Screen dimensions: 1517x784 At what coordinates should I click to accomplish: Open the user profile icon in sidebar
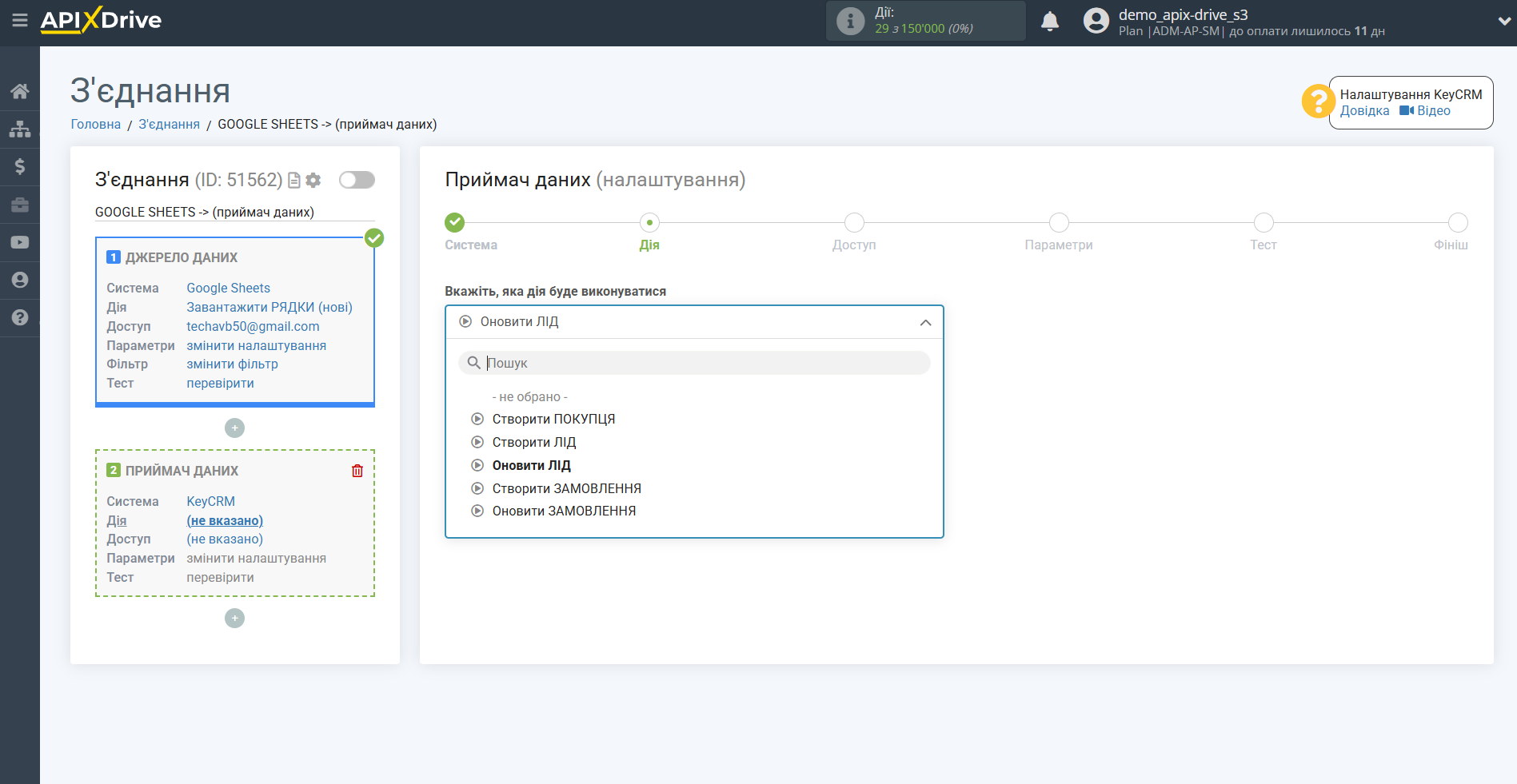(20, 280)
